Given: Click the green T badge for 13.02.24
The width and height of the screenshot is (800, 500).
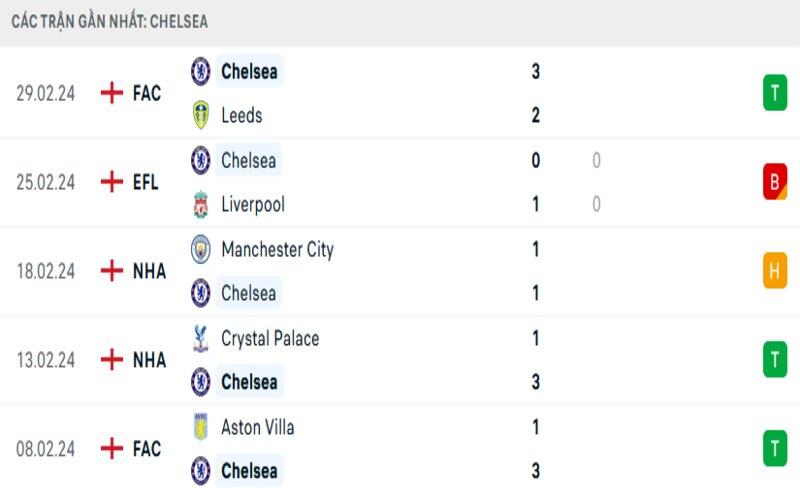Looking at the screenshot, I should coord(774,360).
